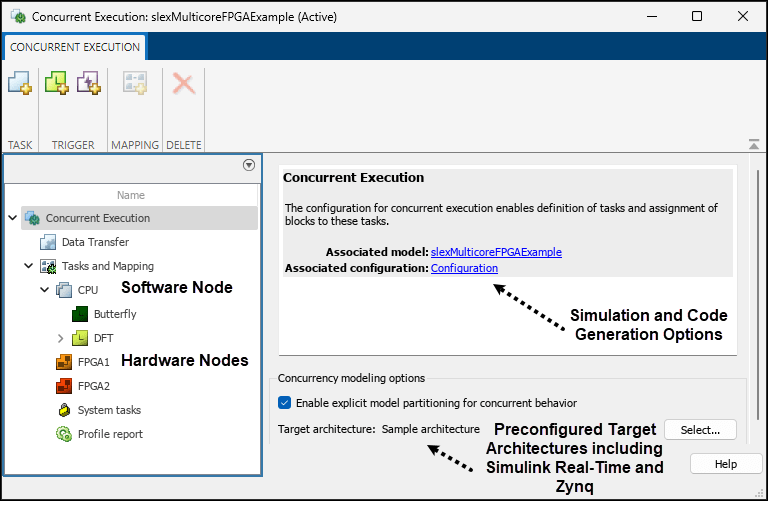Image resolution: width=768 pixels, height=505 pixels.
Task: Open the associated Configuration link
Action: (464, 268)
